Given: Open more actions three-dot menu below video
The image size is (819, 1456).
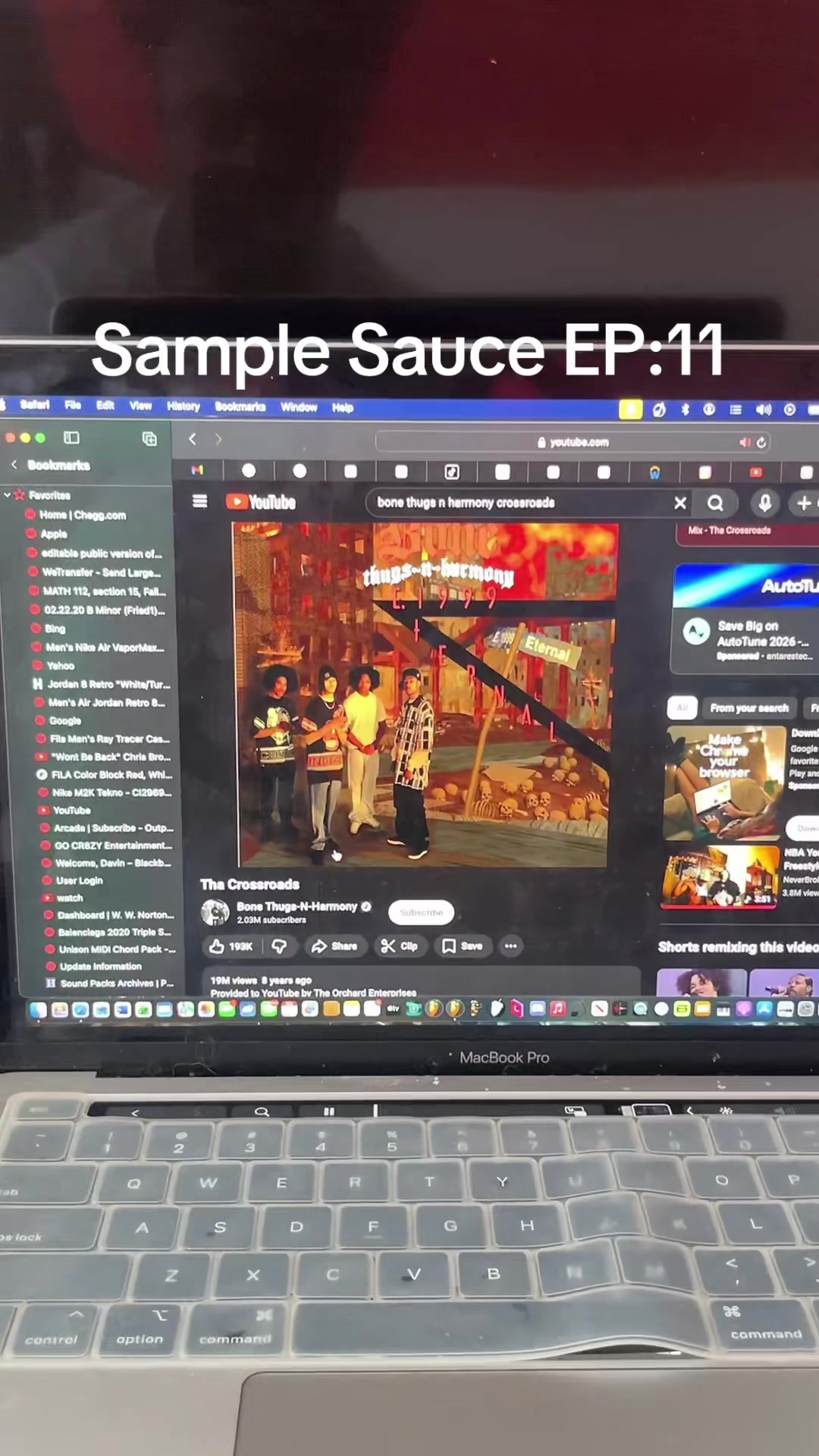Looking at the screenshot, I should point(511,946).
